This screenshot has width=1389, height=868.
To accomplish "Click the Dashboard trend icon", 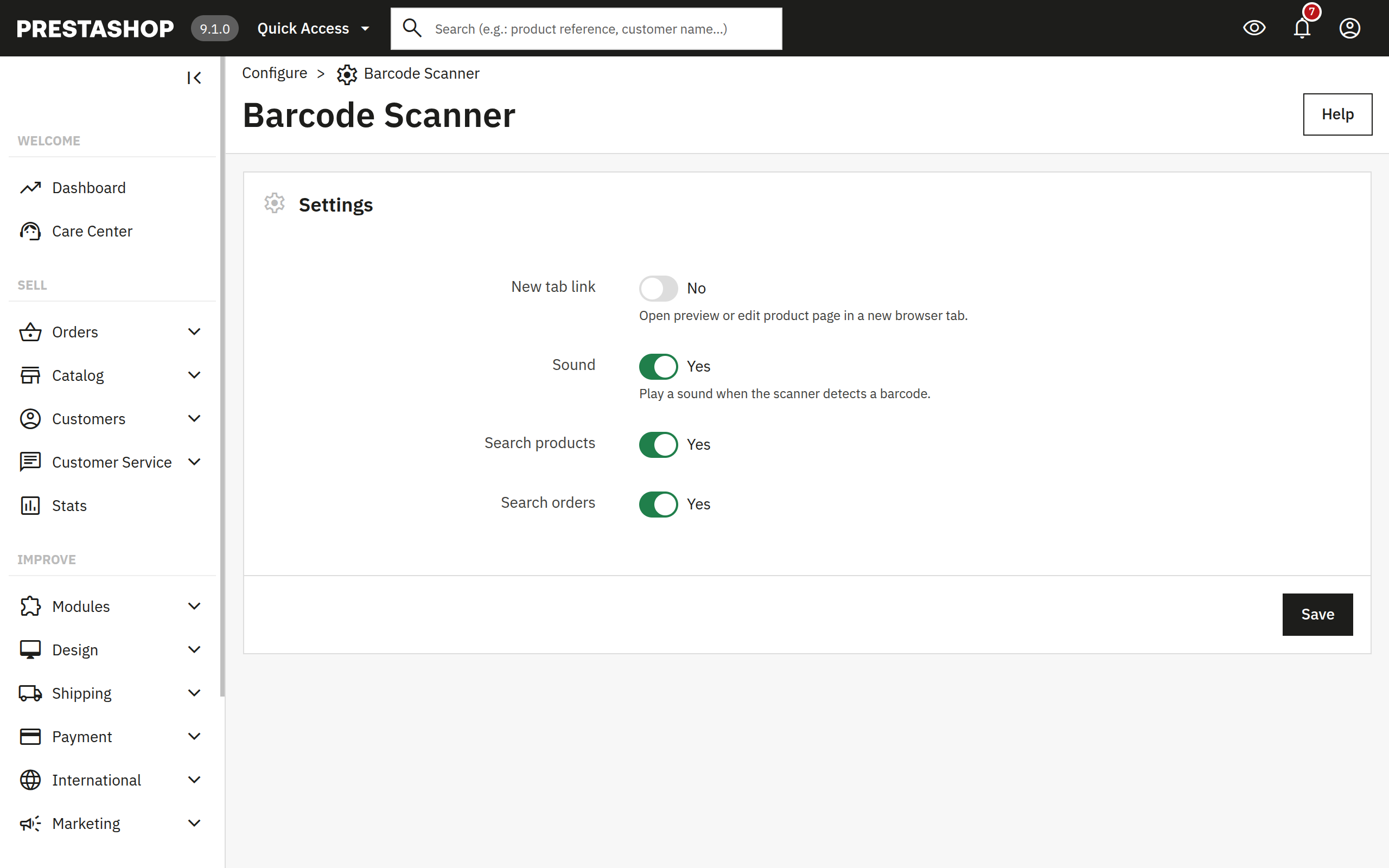I will pos(30,188).
